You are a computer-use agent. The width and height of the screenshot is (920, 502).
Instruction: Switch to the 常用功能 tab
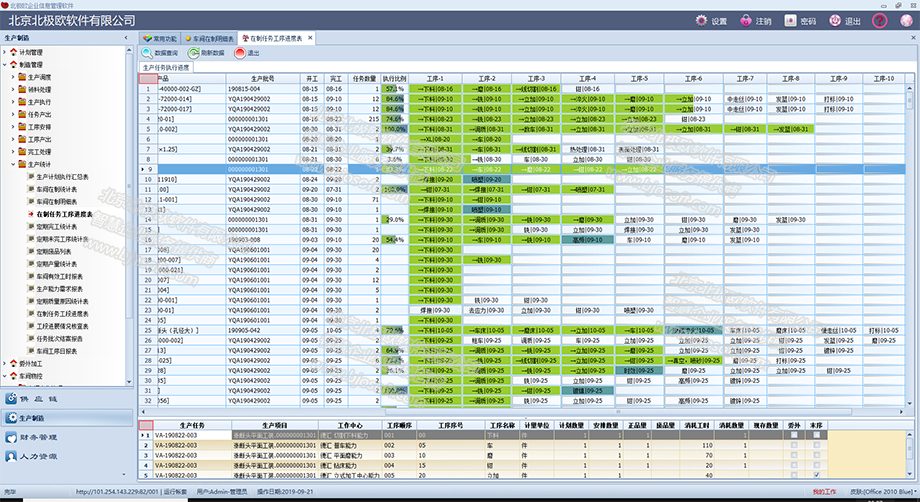(x=160, y=38)
